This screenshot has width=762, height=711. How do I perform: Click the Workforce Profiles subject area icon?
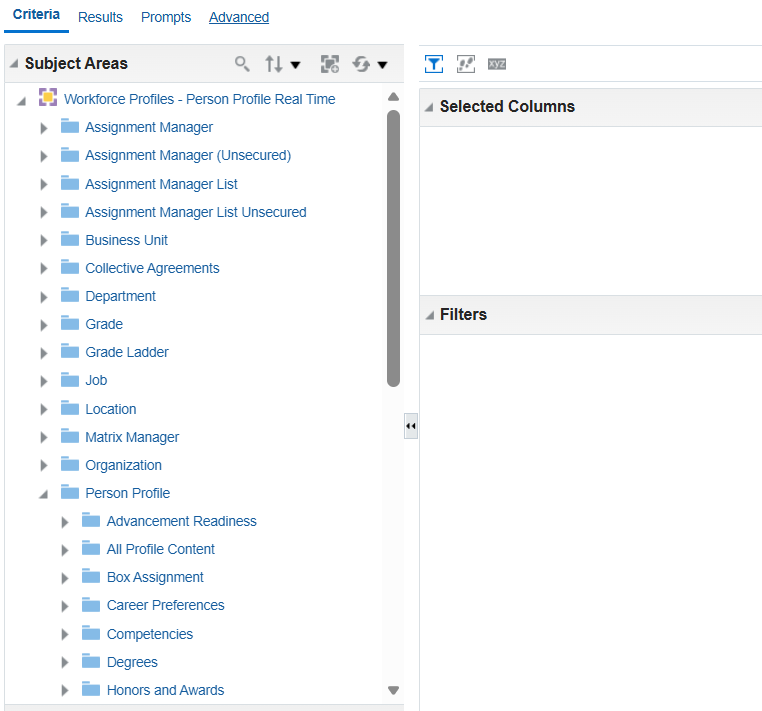pos(48,97)
